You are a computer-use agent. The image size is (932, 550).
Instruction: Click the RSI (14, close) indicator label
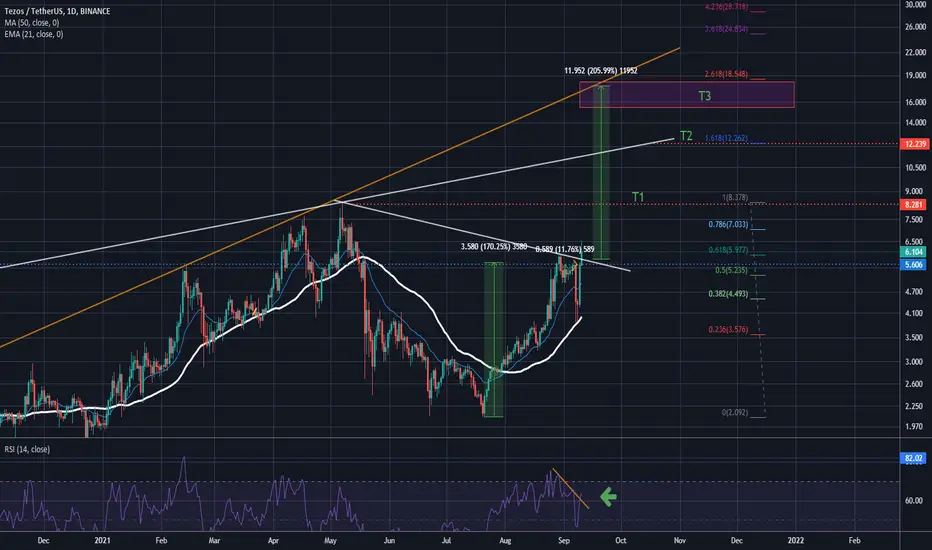[x=27, y=450]
